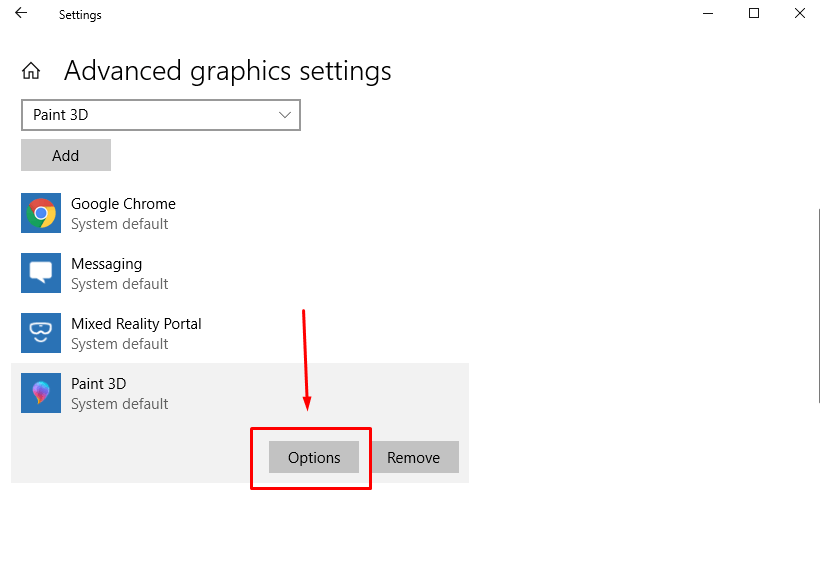Select the Google Chrome app icon
The width and height of the screenshot is (820, 568).
(x=41, y=213)
